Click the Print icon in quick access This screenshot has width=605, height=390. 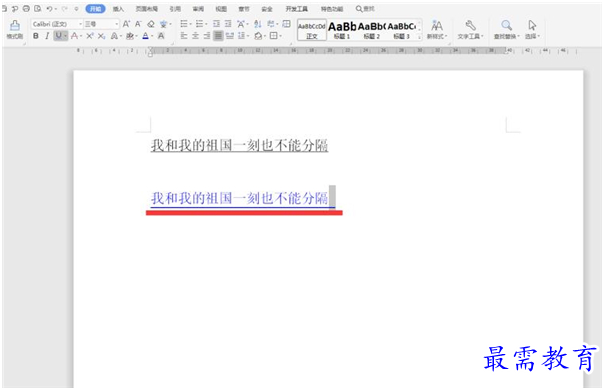click(26, 8)
